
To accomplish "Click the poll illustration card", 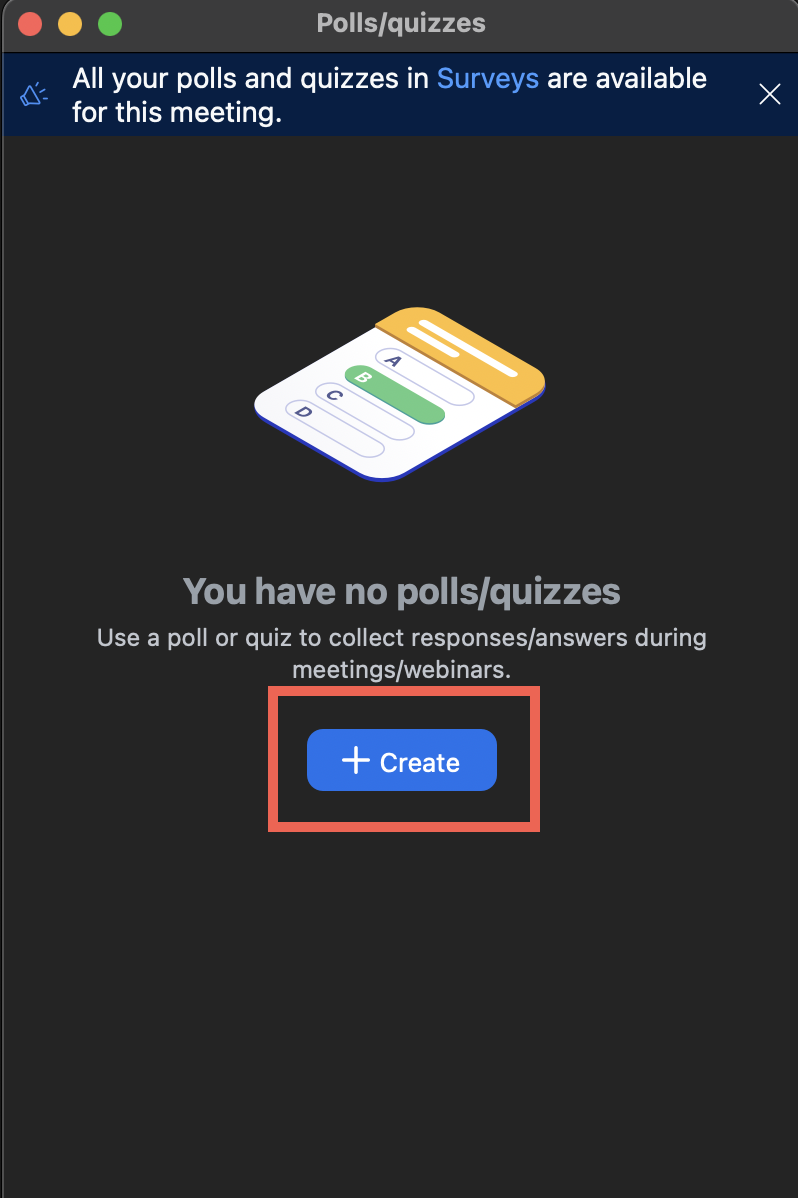I will pos(400,395).
